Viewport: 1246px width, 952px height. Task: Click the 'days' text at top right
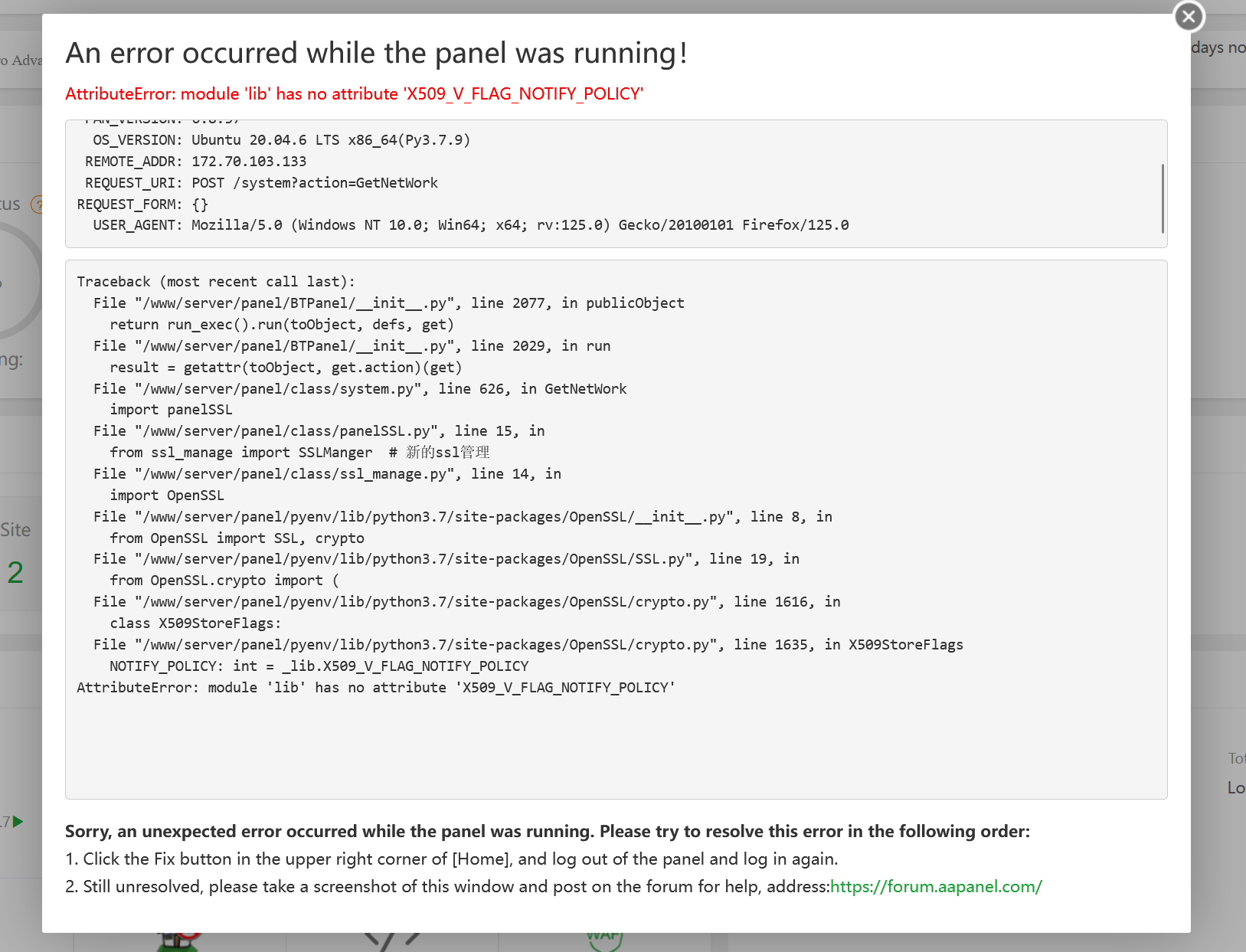[1208, 47]
